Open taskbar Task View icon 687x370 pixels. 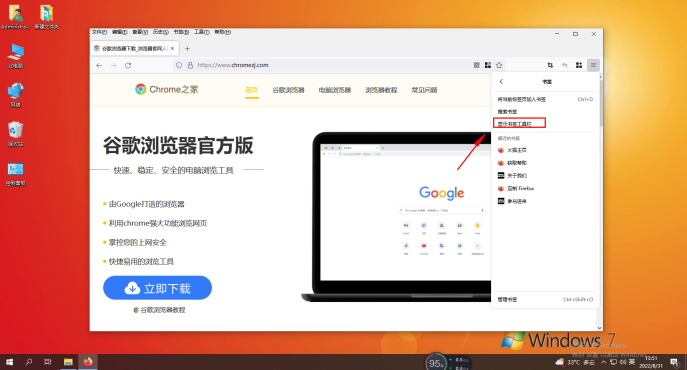click(48, 362)
